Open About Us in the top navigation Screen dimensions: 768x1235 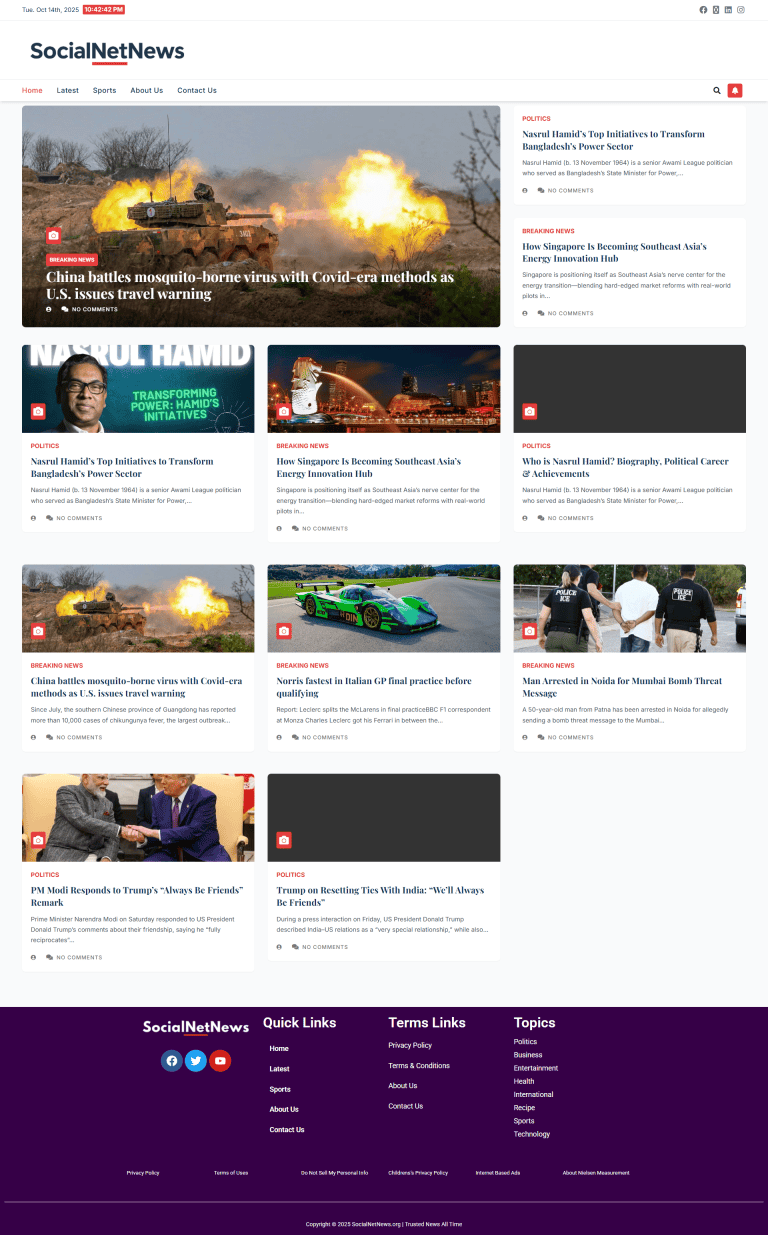146,90
